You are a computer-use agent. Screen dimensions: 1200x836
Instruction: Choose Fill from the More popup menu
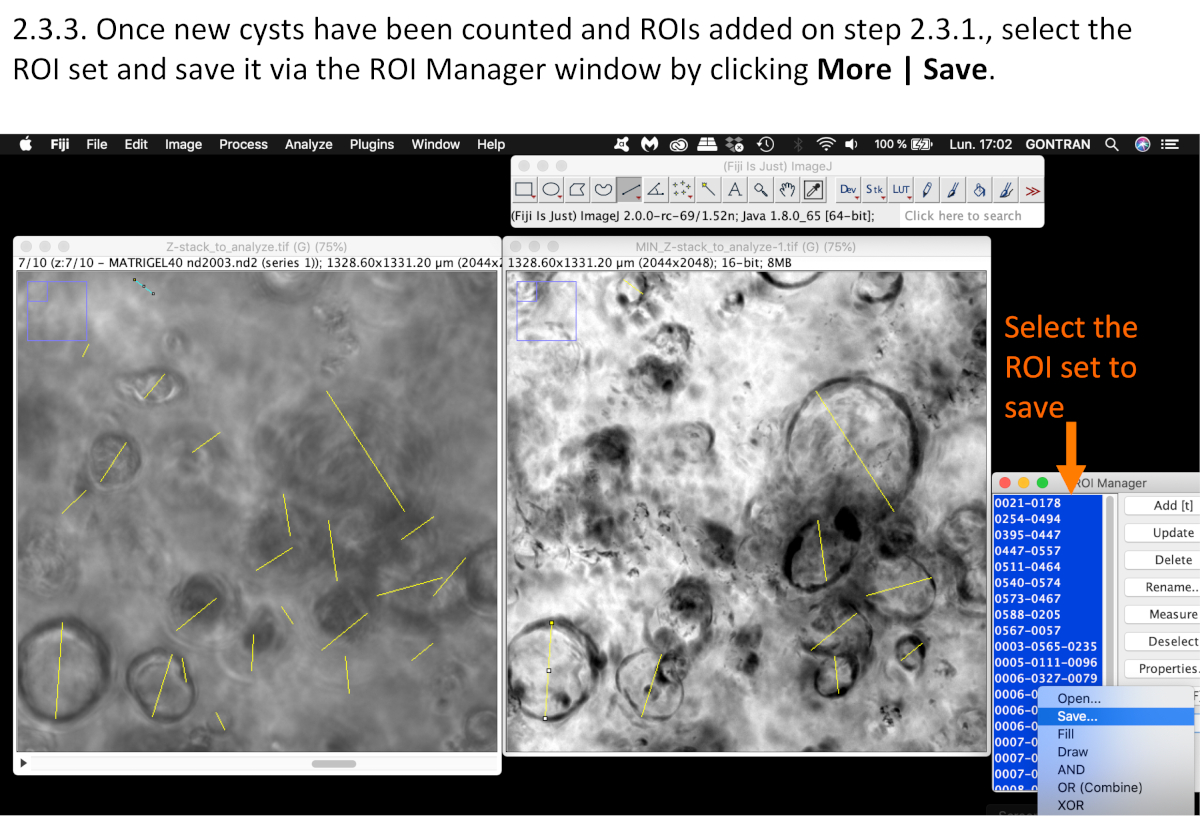coord(1116,734)
